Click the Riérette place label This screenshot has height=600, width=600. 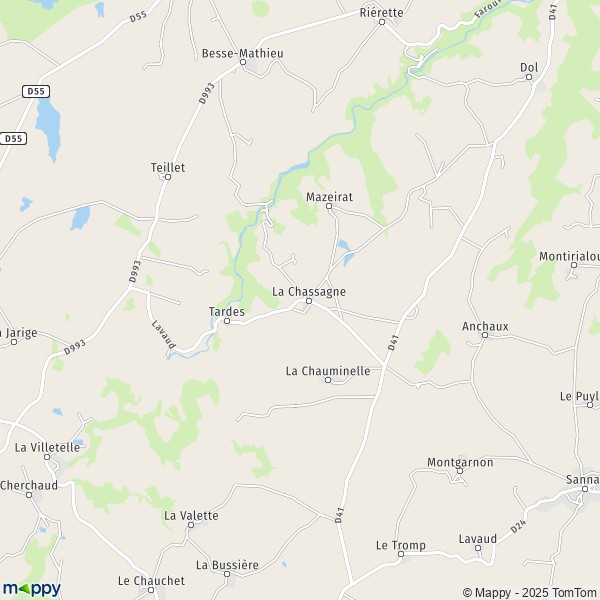(x=382, y=13)
